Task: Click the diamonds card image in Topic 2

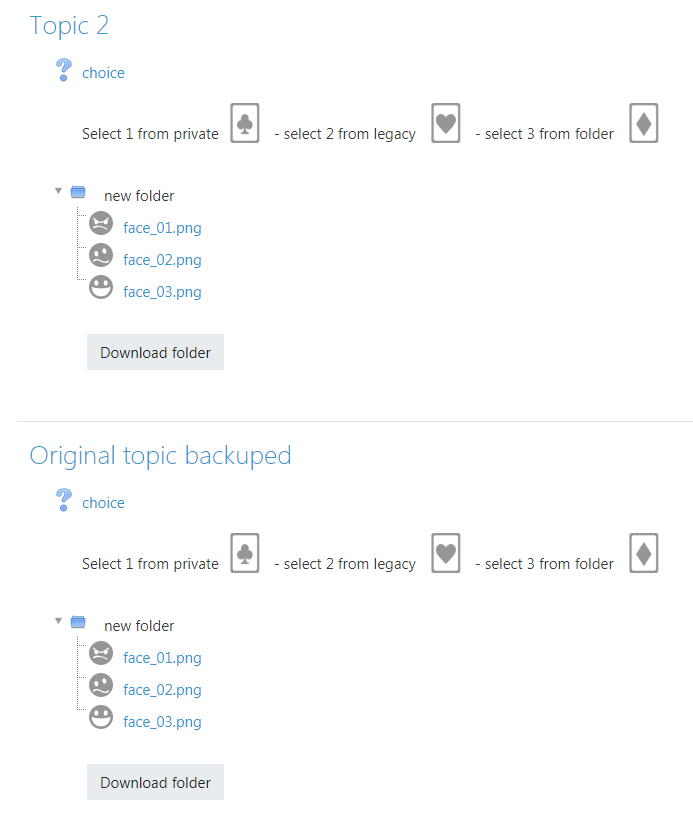Action: (644, 123)
